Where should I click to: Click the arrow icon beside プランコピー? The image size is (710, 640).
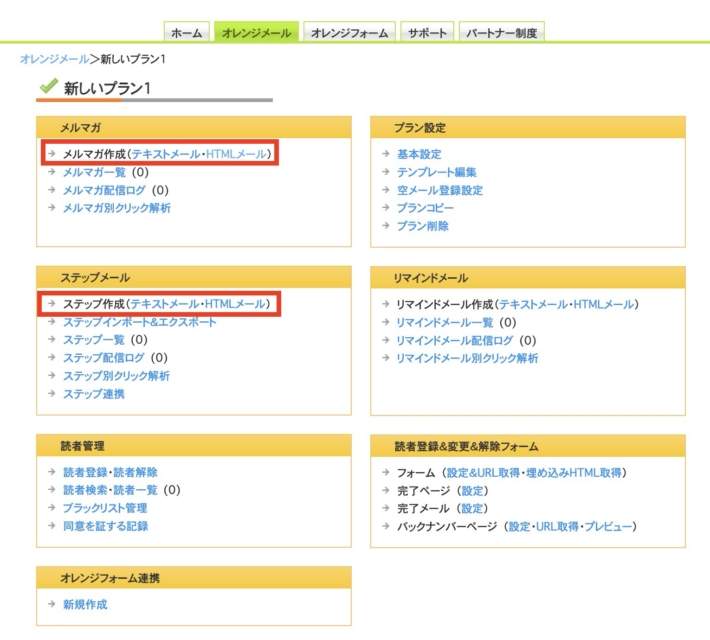[386, 207]
